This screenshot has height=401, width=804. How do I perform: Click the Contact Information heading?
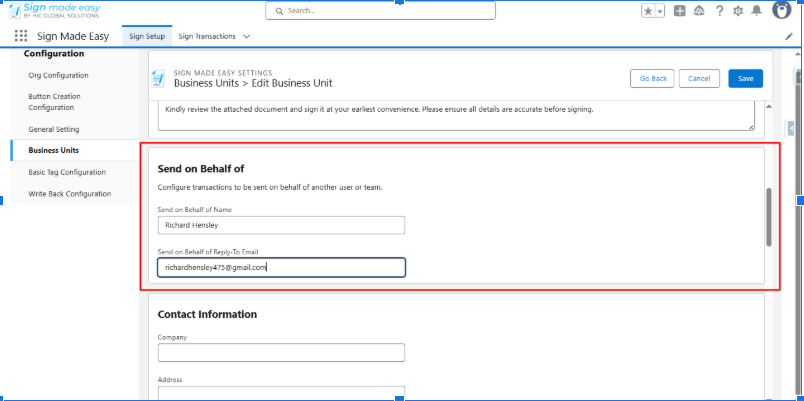pyautogui.click(x=207, y=314)
